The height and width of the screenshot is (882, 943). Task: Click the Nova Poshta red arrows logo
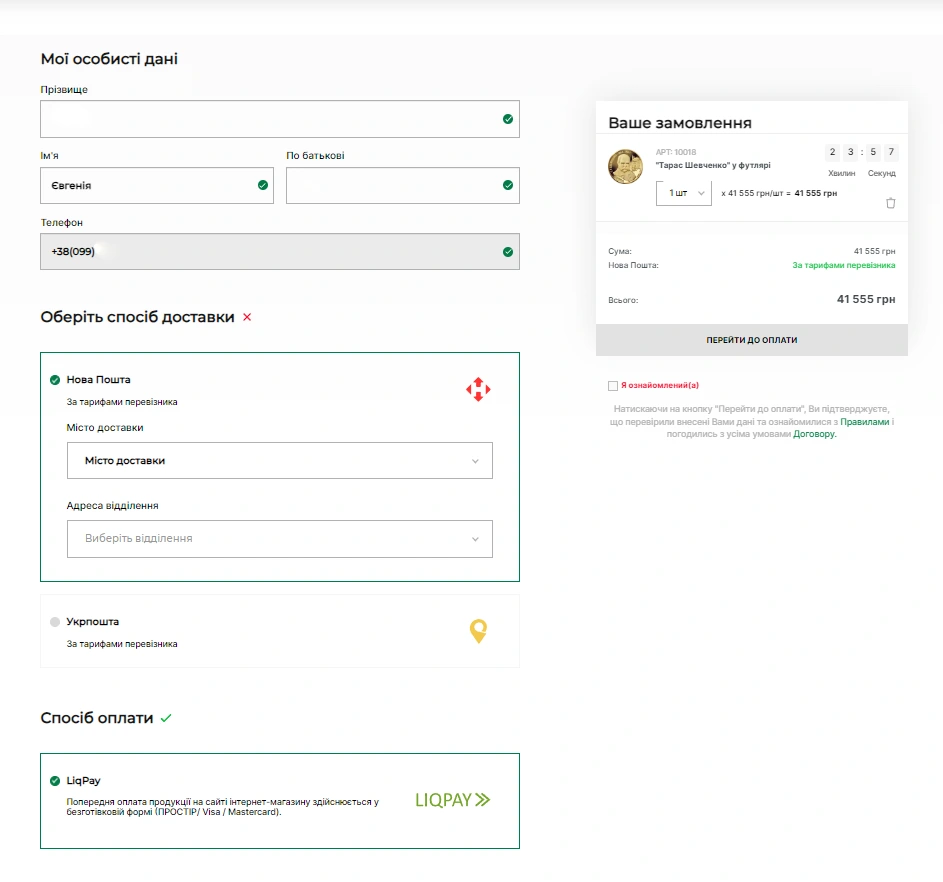pyautogui.click(x=478, y=390)
